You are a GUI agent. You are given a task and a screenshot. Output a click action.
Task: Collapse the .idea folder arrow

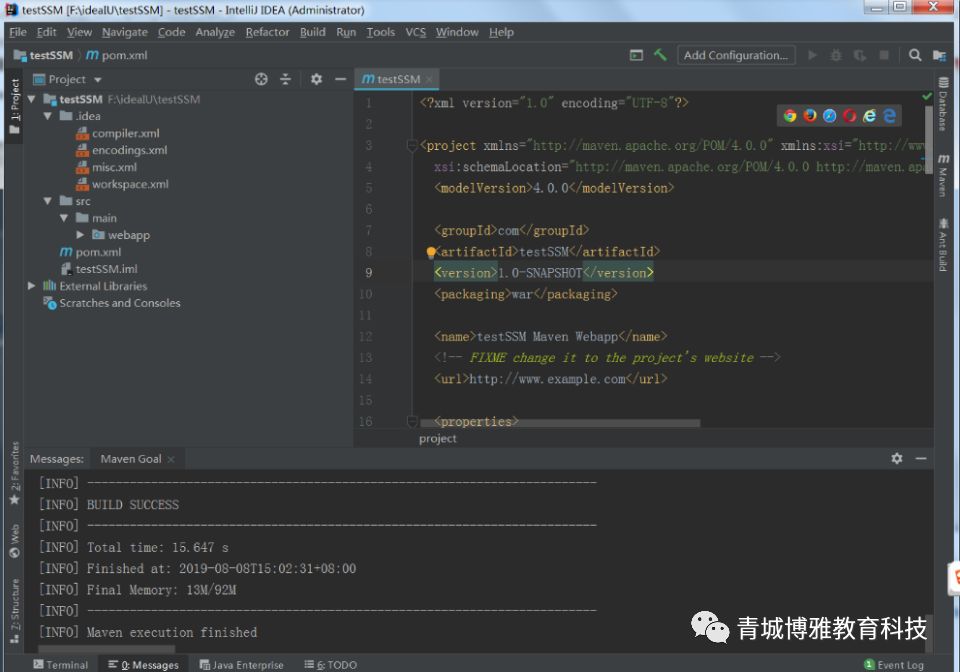pyautogui.click(x=48, y=116)
